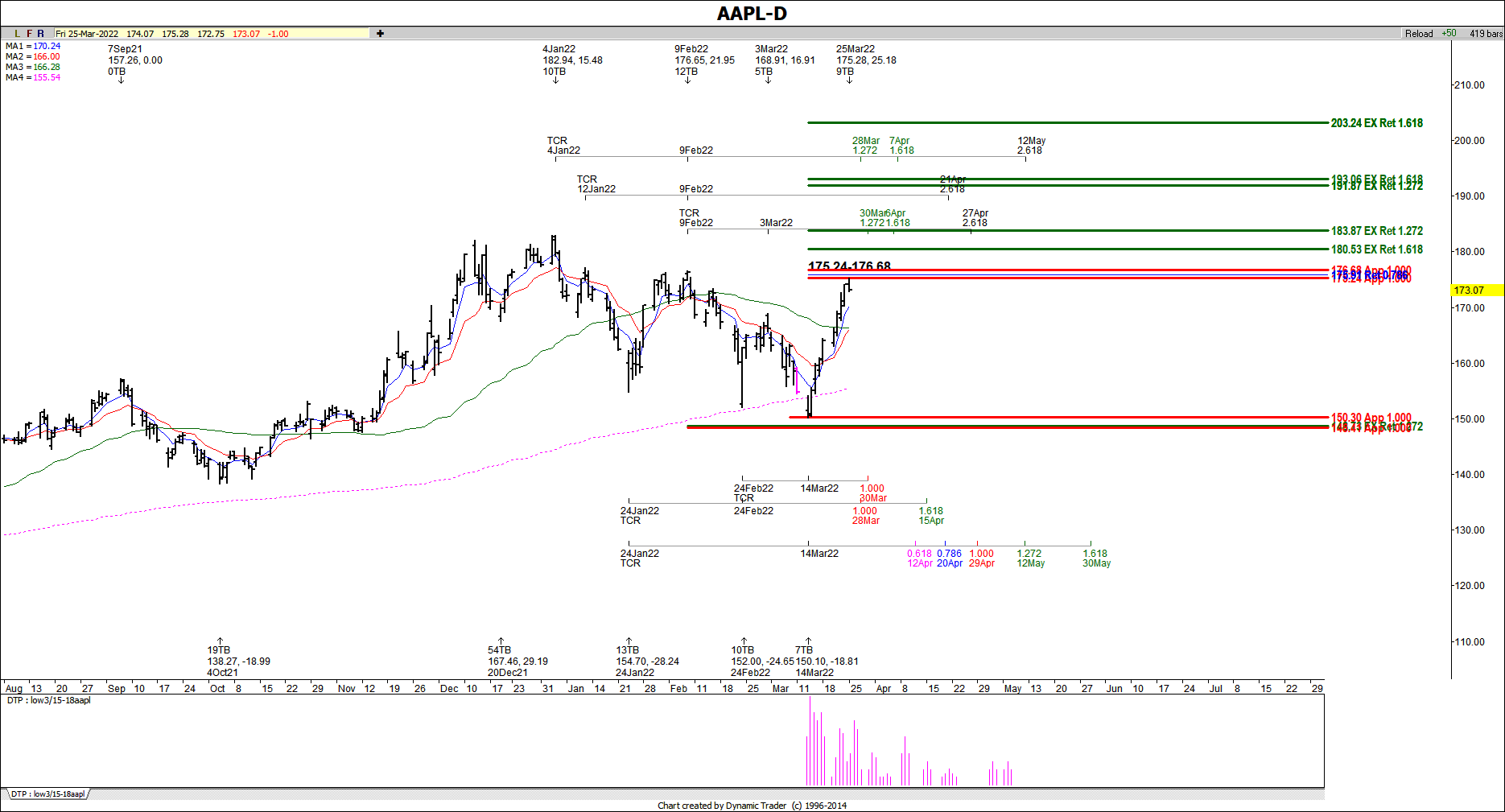This screenshot has height=812, width=1505.
Task: Click the 25Mar22 175.28, 25.18 swing label
Action: pos(866,60)
